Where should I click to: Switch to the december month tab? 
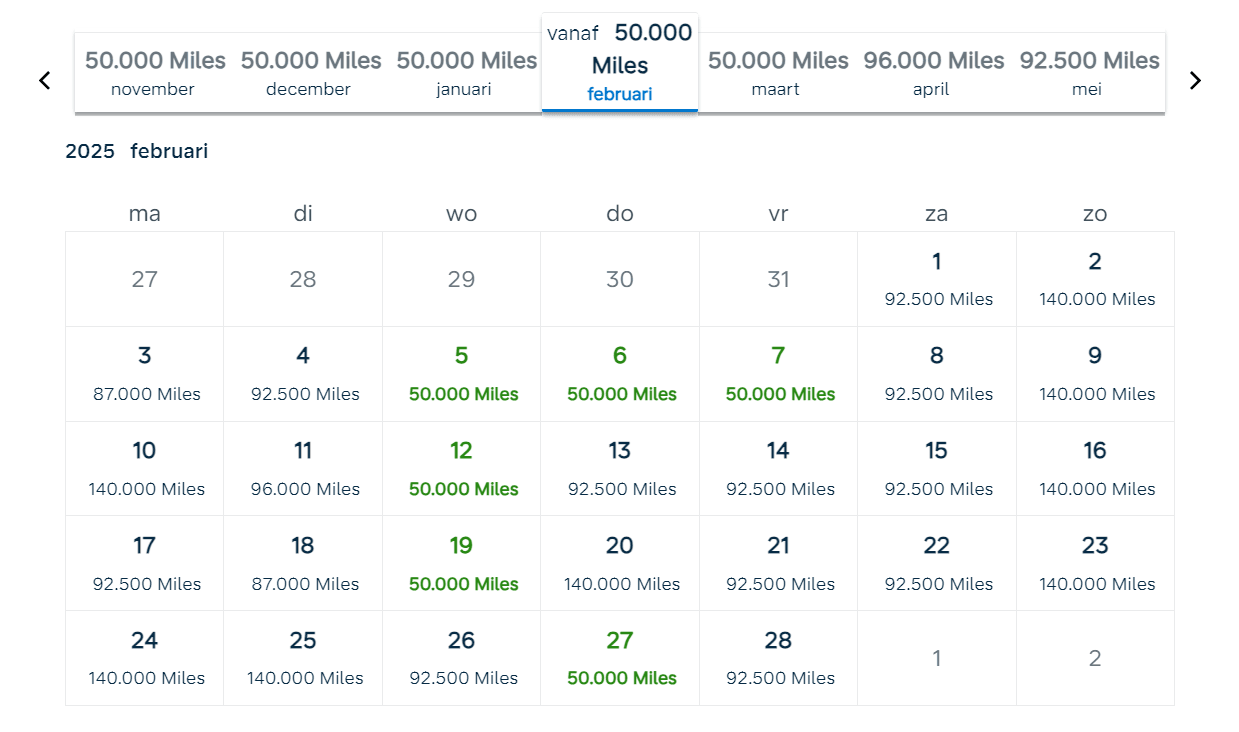coord(309,73)
